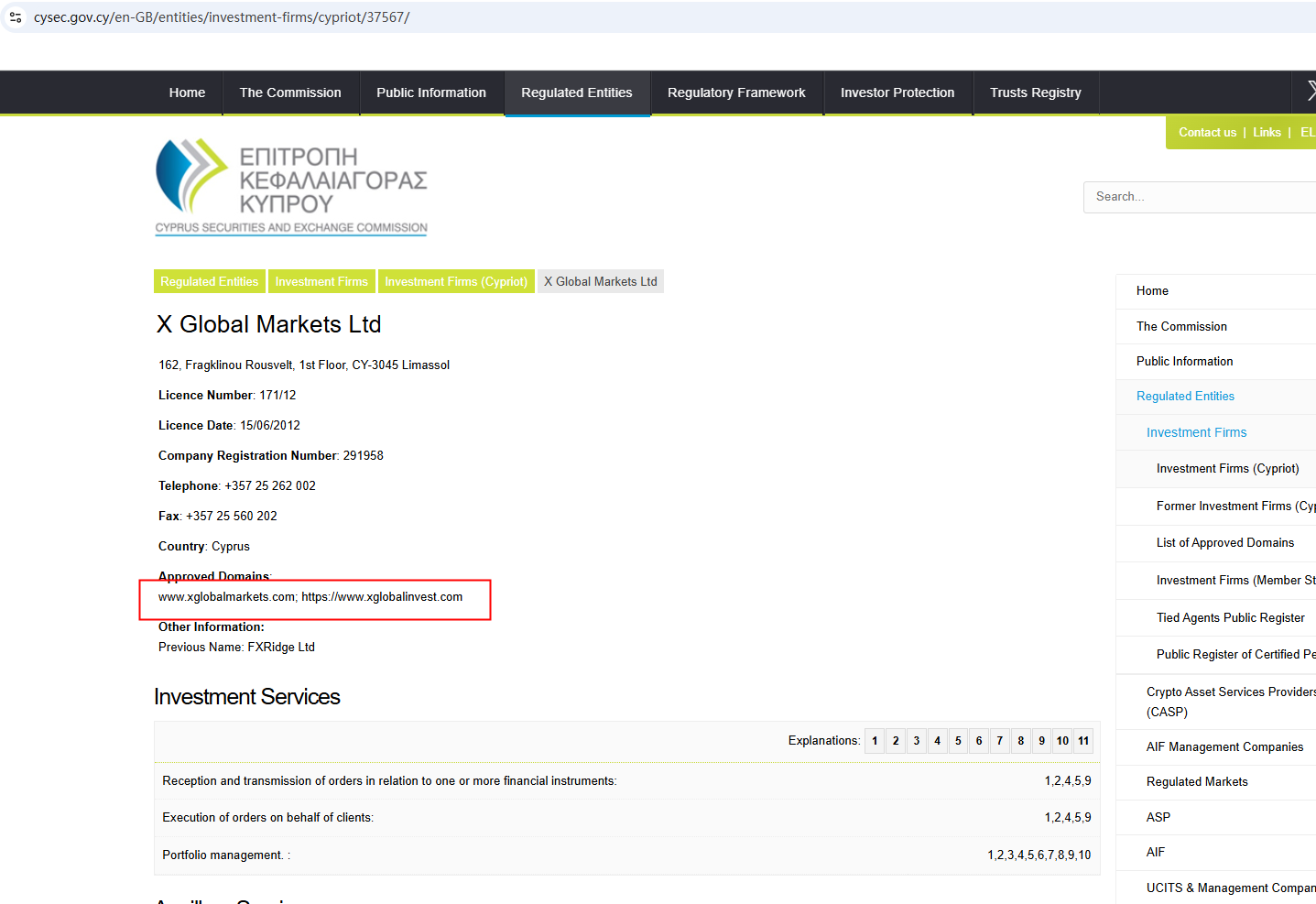Viewport: 1316px width, 904px height.
Task: Click the URL in the address bar
Action: click(x=222, y=17)
